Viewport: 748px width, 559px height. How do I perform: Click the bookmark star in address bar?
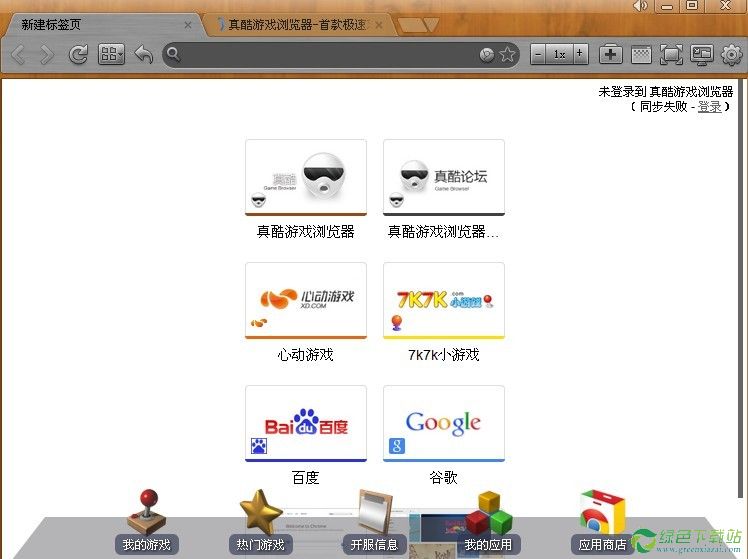508,55
